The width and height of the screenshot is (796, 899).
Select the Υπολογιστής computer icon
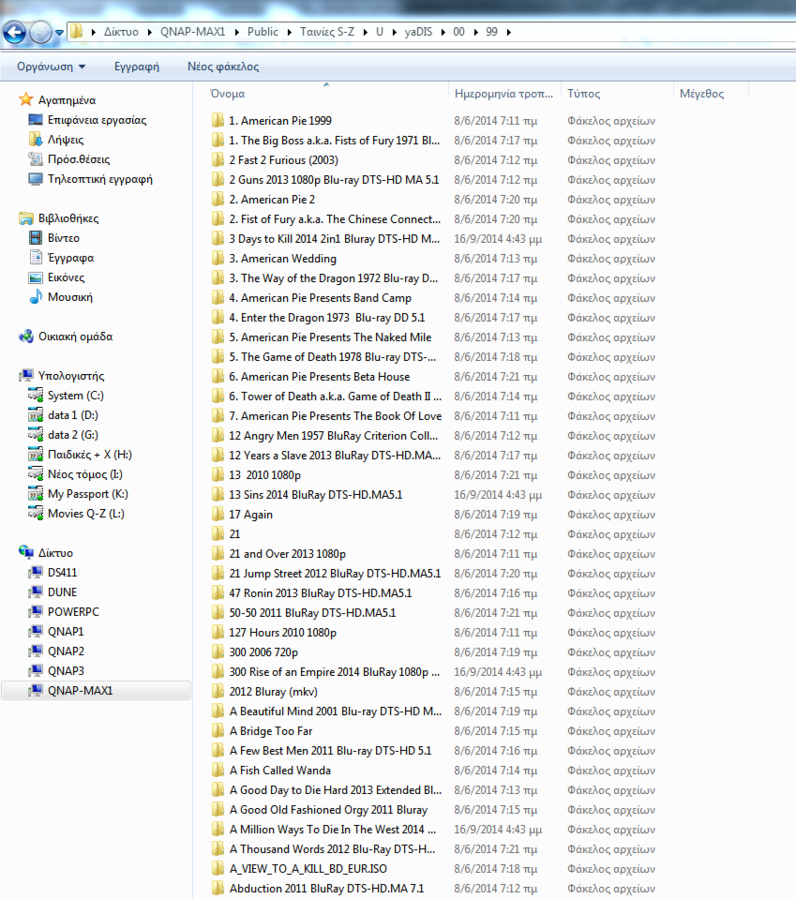[x=26, y=376]
